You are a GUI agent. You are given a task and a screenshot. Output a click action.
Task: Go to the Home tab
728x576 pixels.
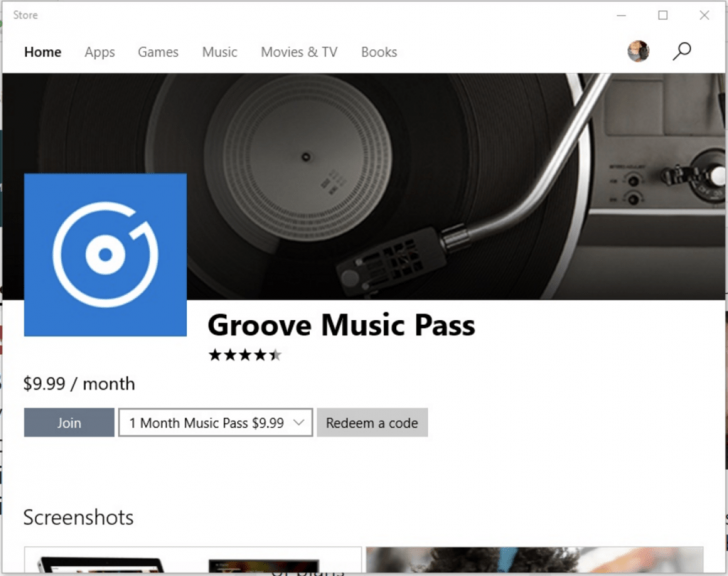(43, 52)
